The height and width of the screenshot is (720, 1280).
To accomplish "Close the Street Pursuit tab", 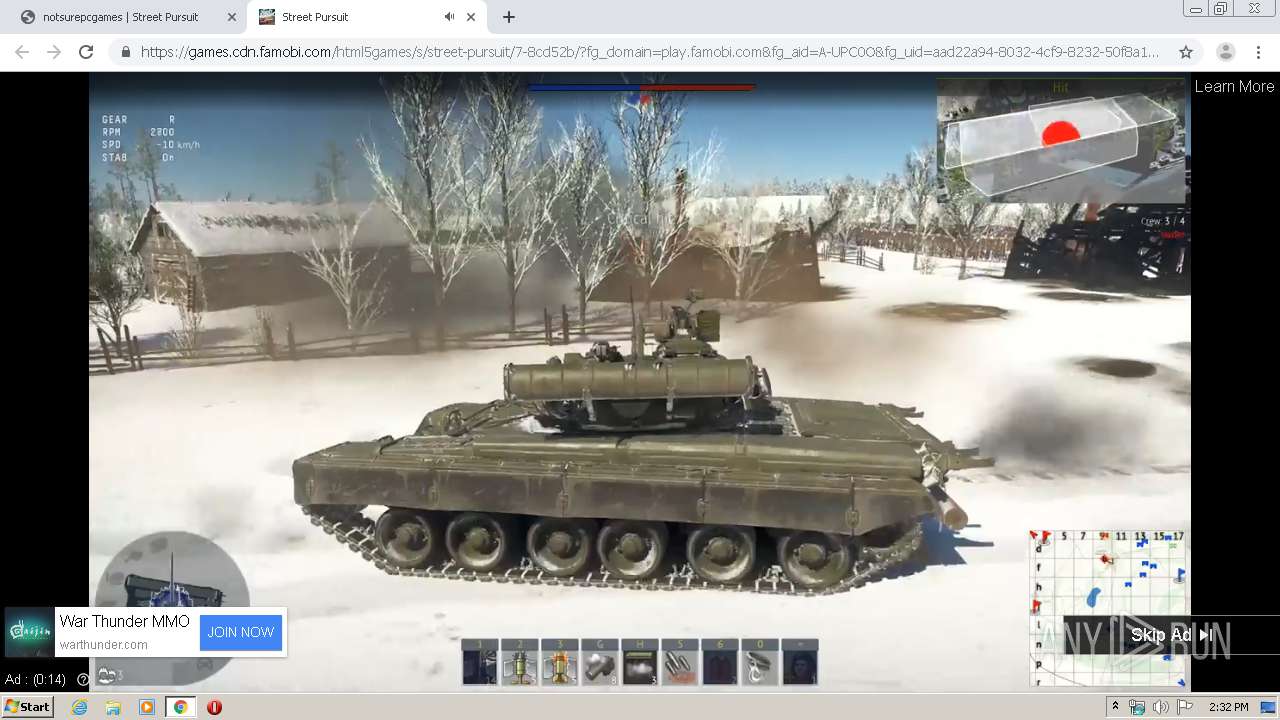I will pyautogui.click(x=472, y=17).
